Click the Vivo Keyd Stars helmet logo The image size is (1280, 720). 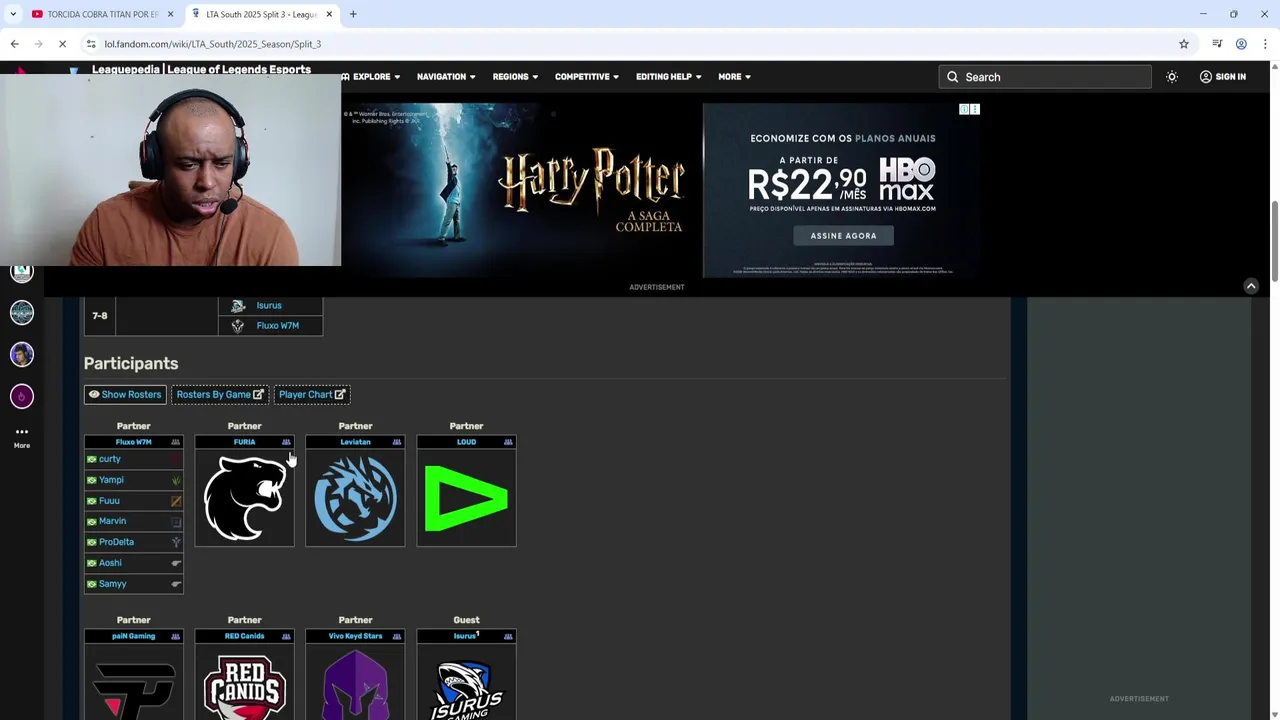[x=355, y=684]
